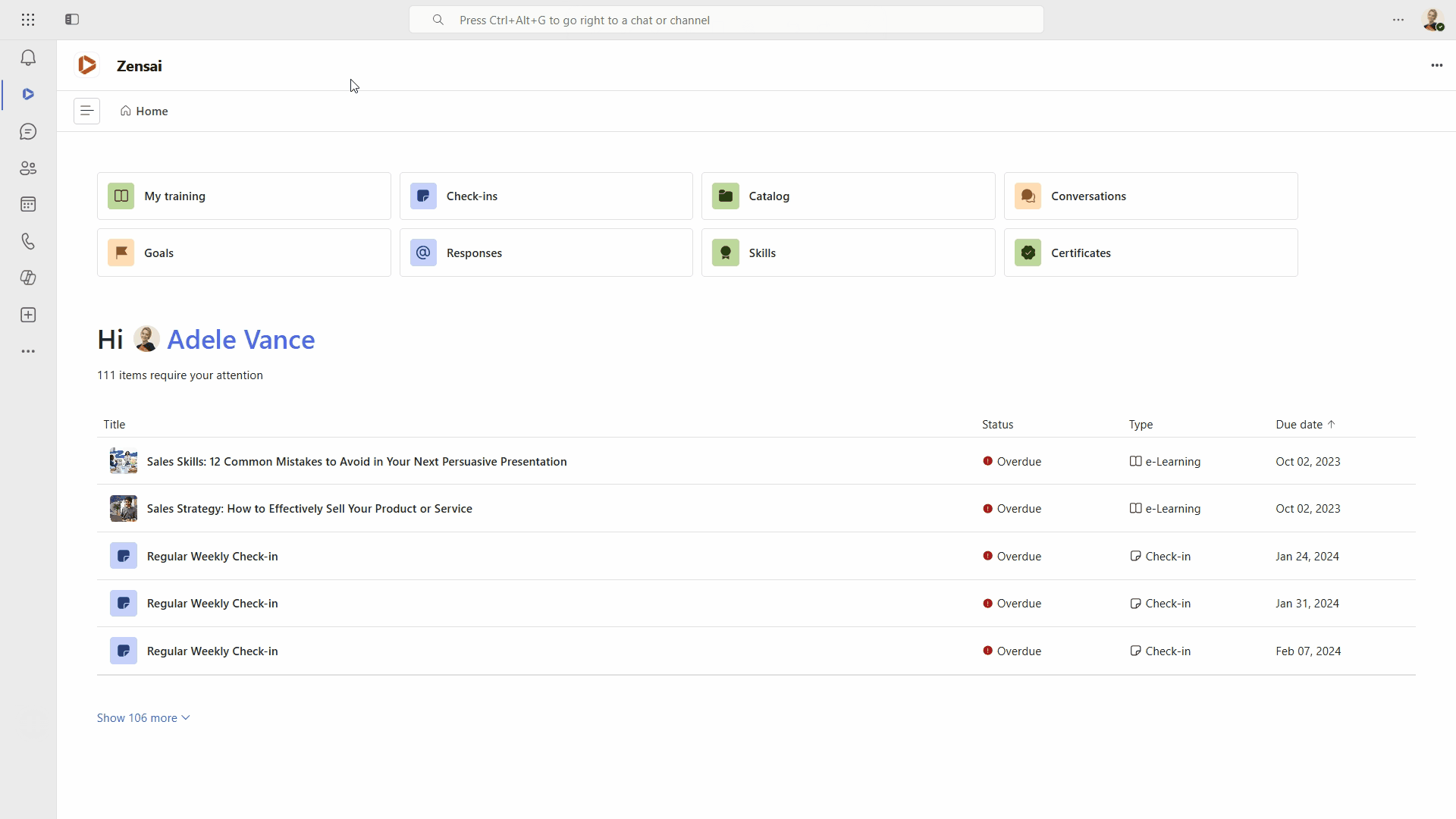The width and height of the screenshot is (1456, 819).
Task: Open the My training tile
Action: (243, 196)
